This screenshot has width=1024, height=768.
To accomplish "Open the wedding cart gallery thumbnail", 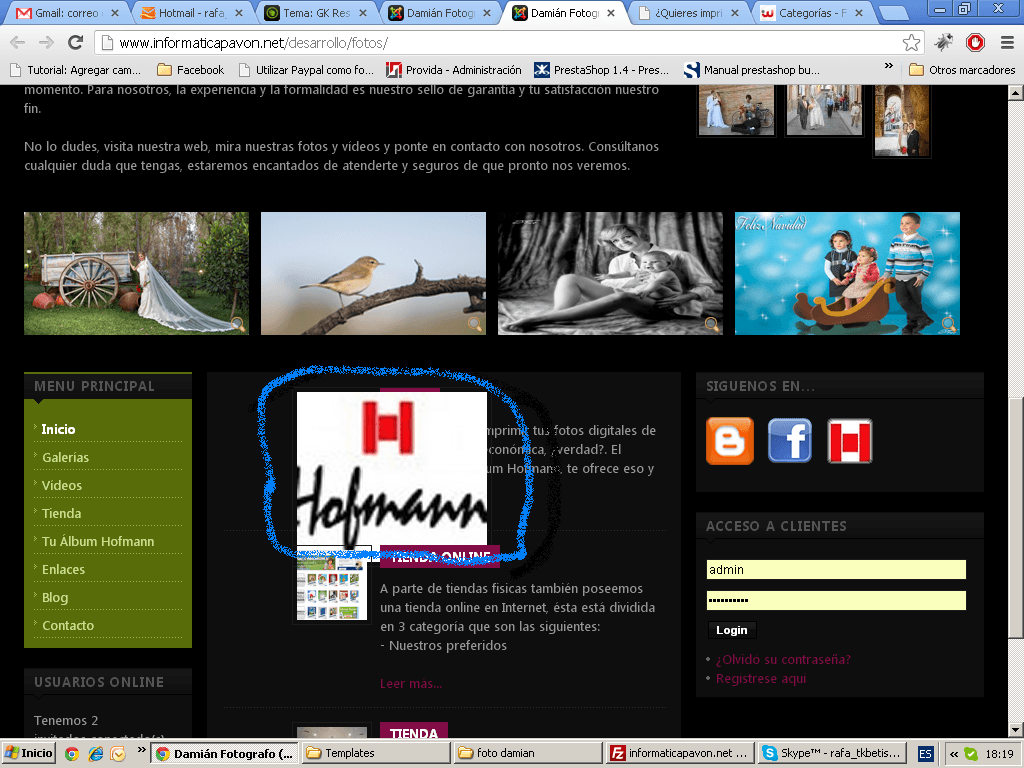I will 136,273.
